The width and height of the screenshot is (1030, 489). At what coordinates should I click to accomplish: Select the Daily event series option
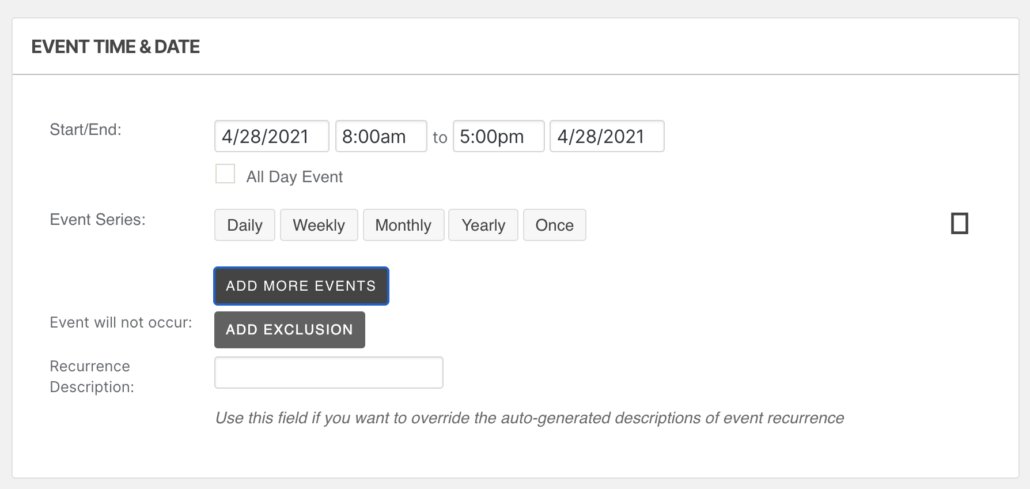[244, 225]
